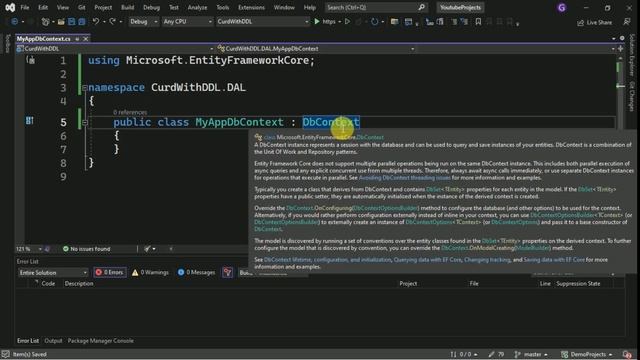Open the Any CPU platform dropdown
The width and height of the screenshot is (640, 360).
[187, 22]
